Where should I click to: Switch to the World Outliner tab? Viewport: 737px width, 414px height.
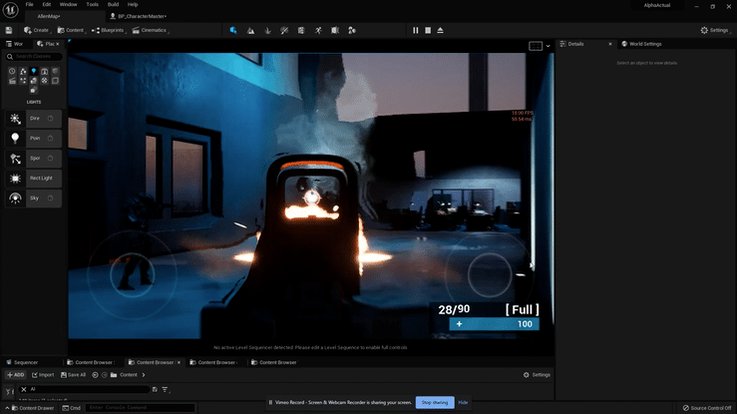[15, 44]
